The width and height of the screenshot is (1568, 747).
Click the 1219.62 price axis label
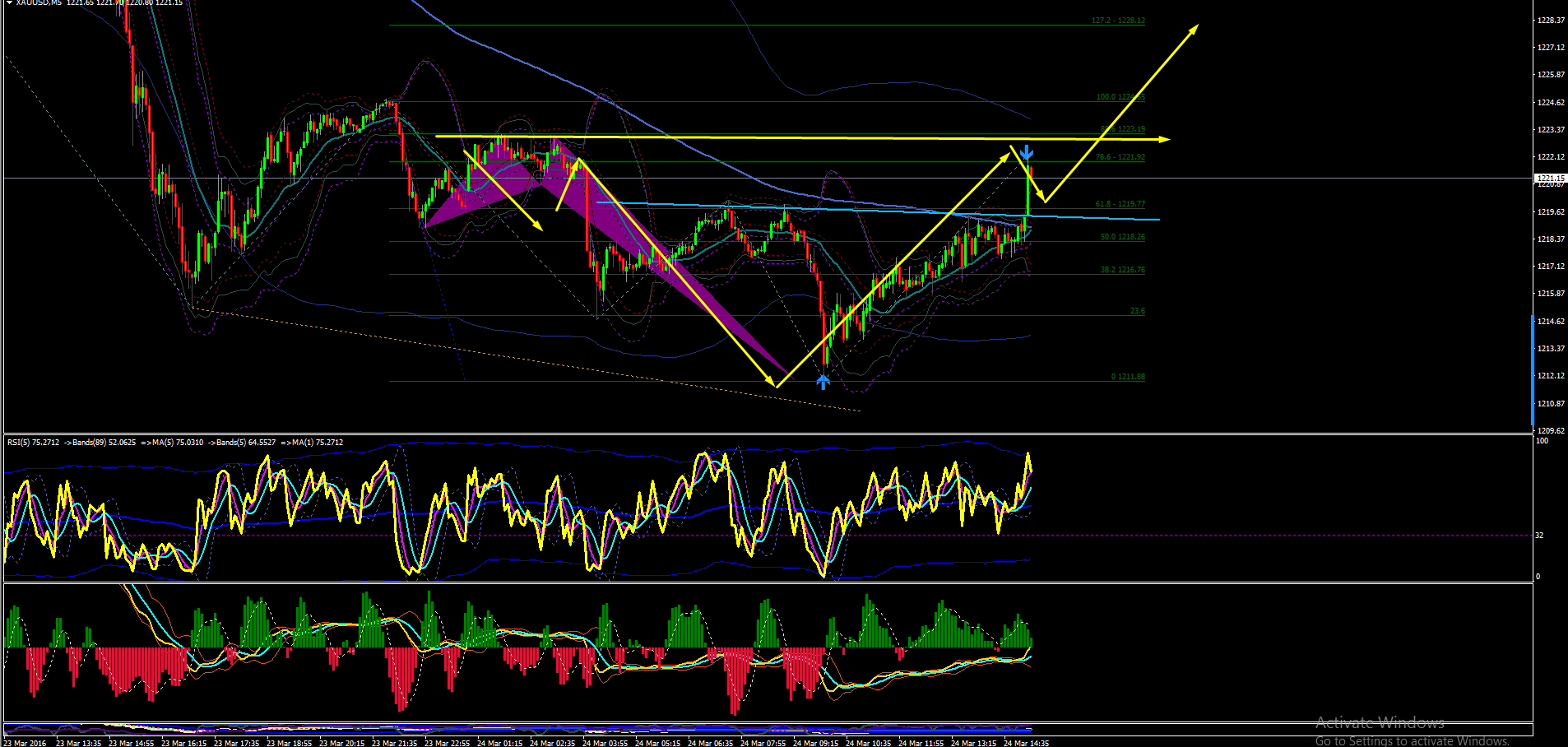coord(1551,212)
